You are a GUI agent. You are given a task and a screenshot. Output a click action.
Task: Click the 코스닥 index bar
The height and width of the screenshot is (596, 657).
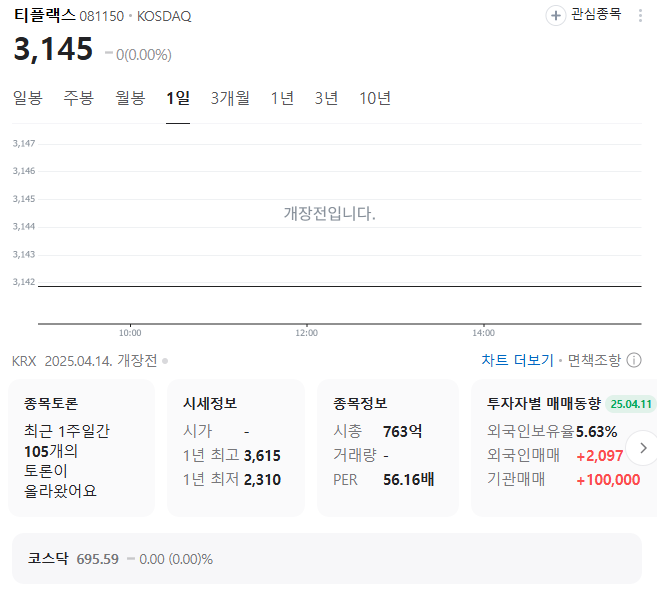tap(327, 559)
